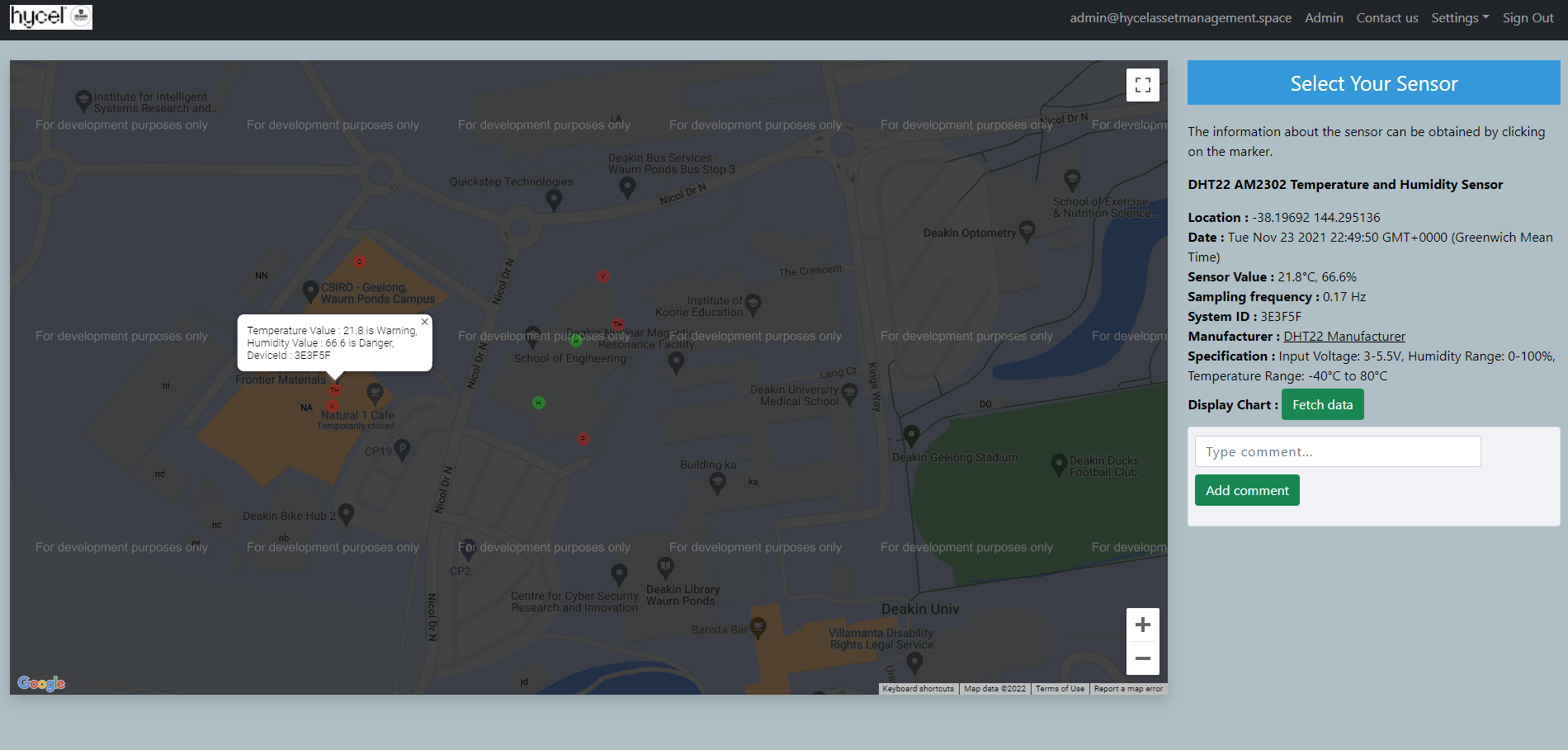Open Villamanta Disability Rights Legal pin
Screen dimensions: 1568x750
[x=914, y=662]
